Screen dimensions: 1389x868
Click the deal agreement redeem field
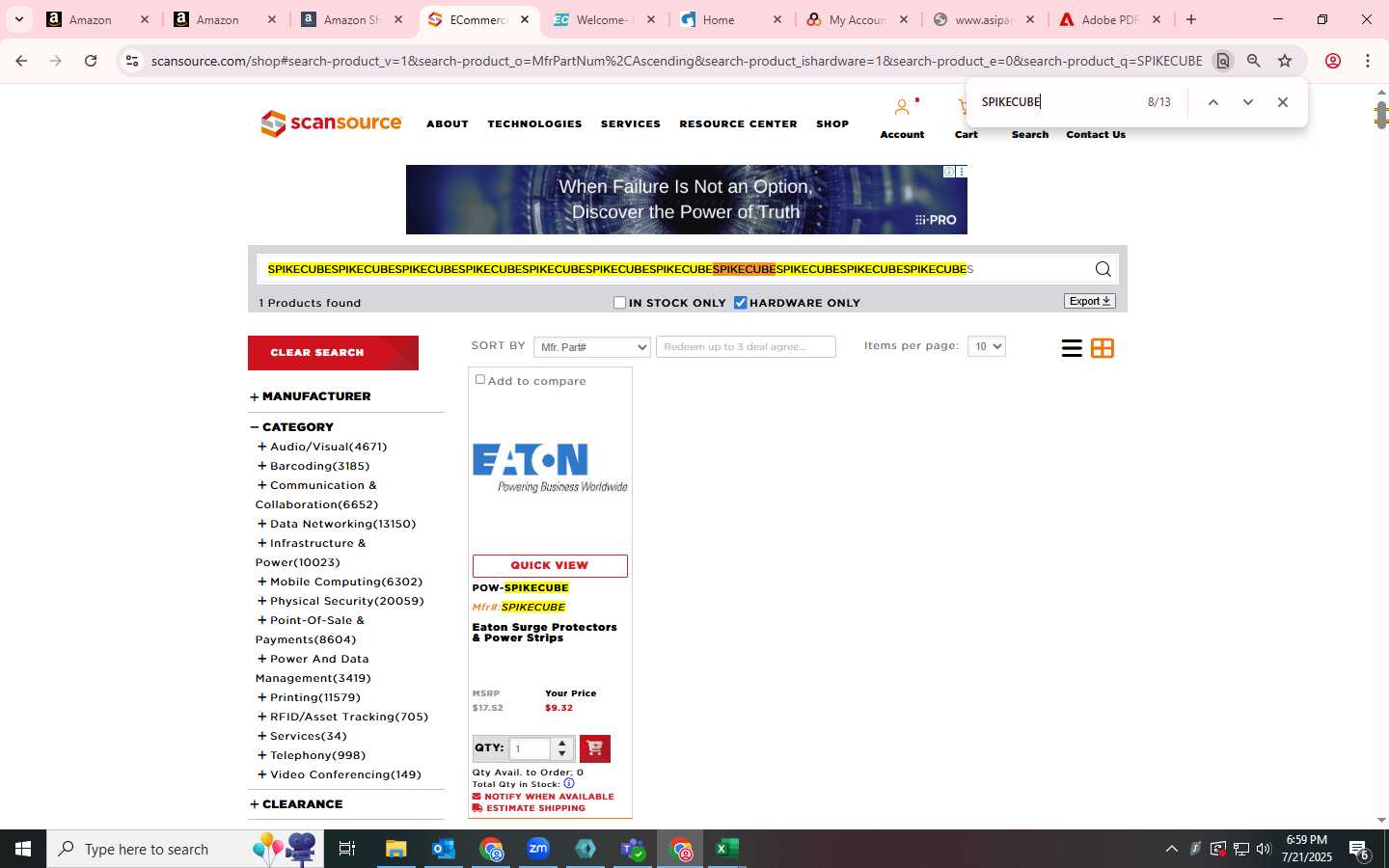(746, 347)
